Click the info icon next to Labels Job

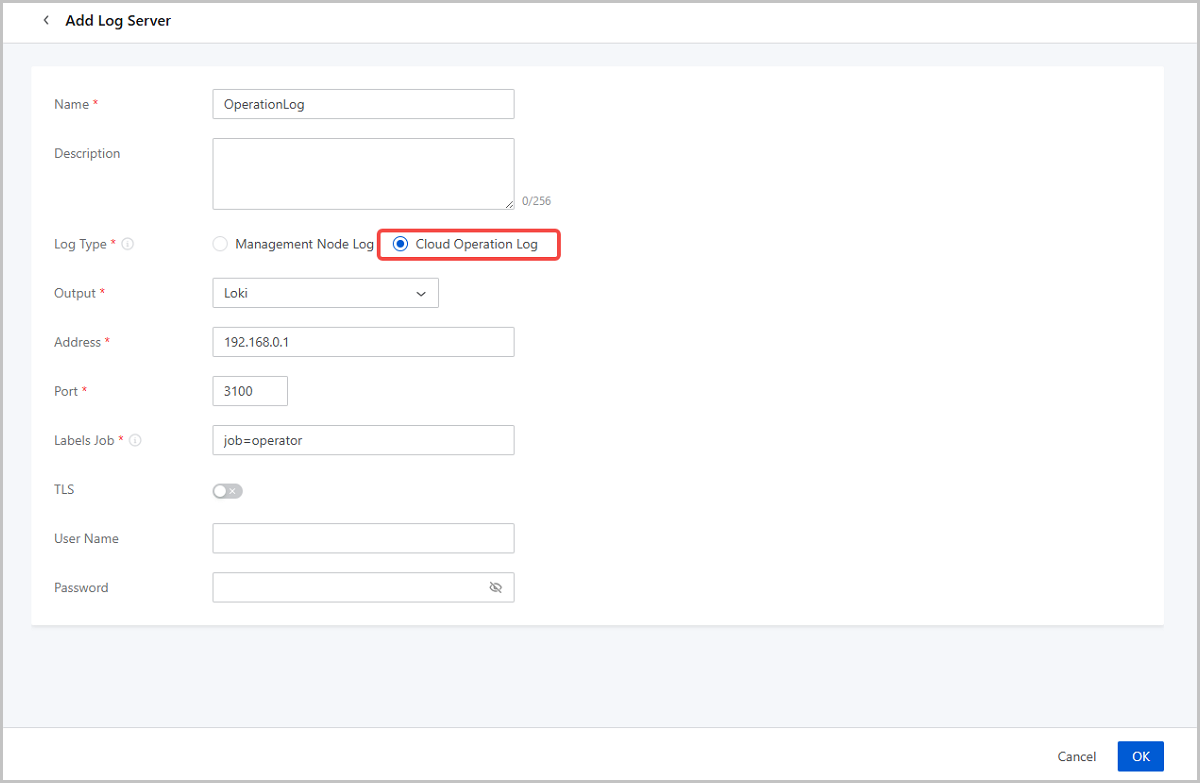(x=135, y=440)
